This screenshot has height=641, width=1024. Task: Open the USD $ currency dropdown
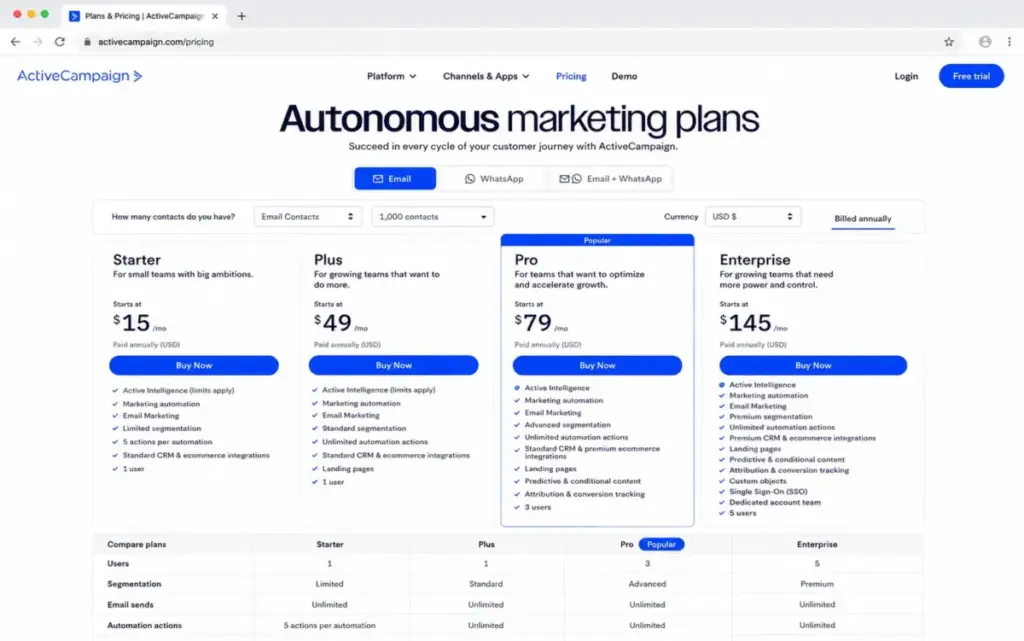click(752, 217)
